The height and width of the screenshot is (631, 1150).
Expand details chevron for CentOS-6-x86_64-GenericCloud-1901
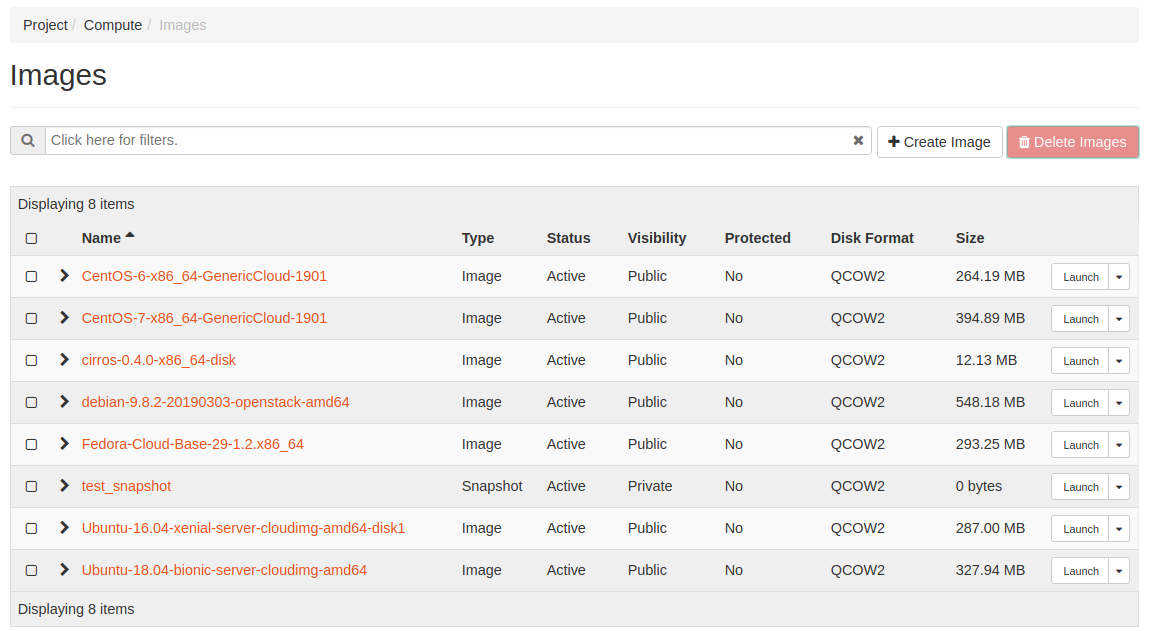(65, 276)
